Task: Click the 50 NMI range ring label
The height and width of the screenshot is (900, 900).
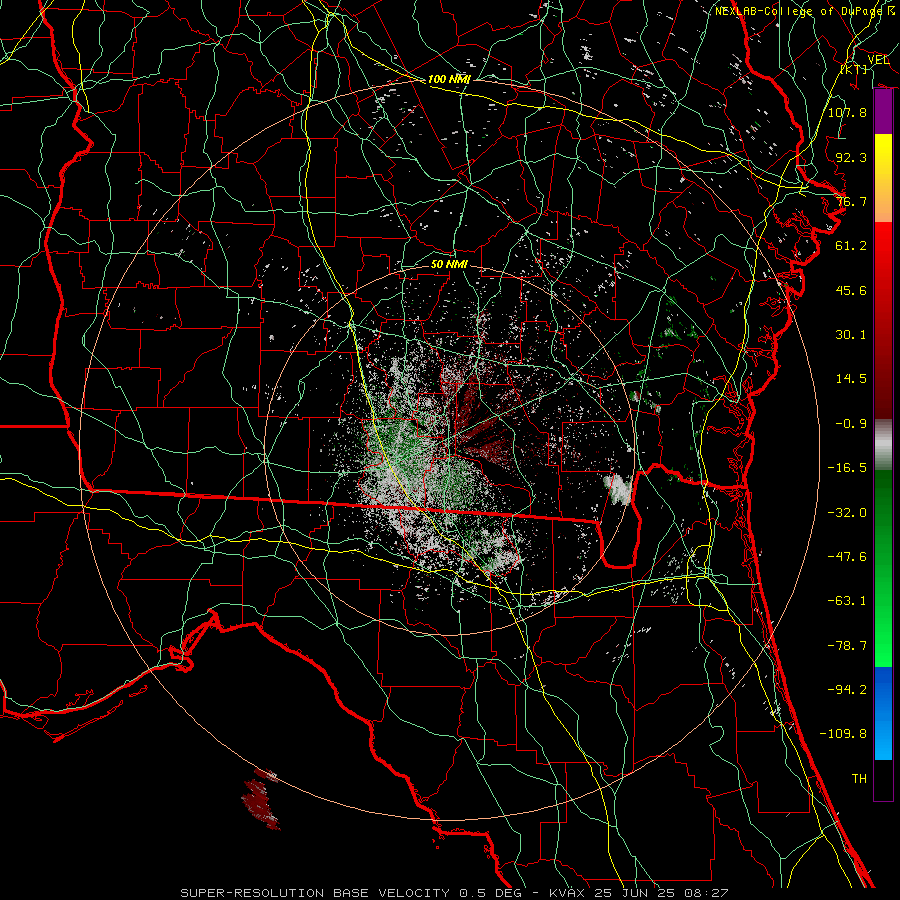Action: (449, 264)
